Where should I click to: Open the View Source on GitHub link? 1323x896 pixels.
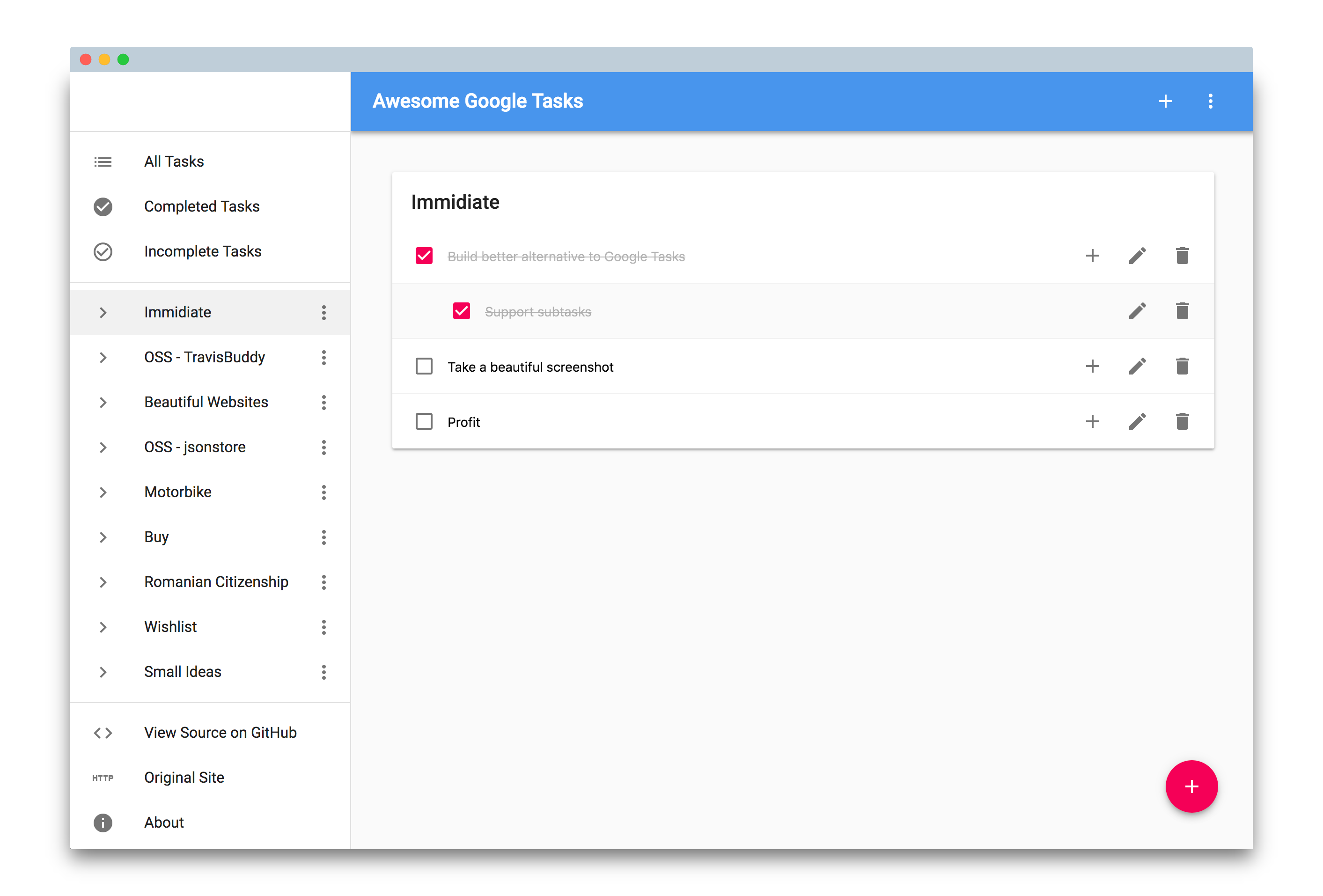220,733
